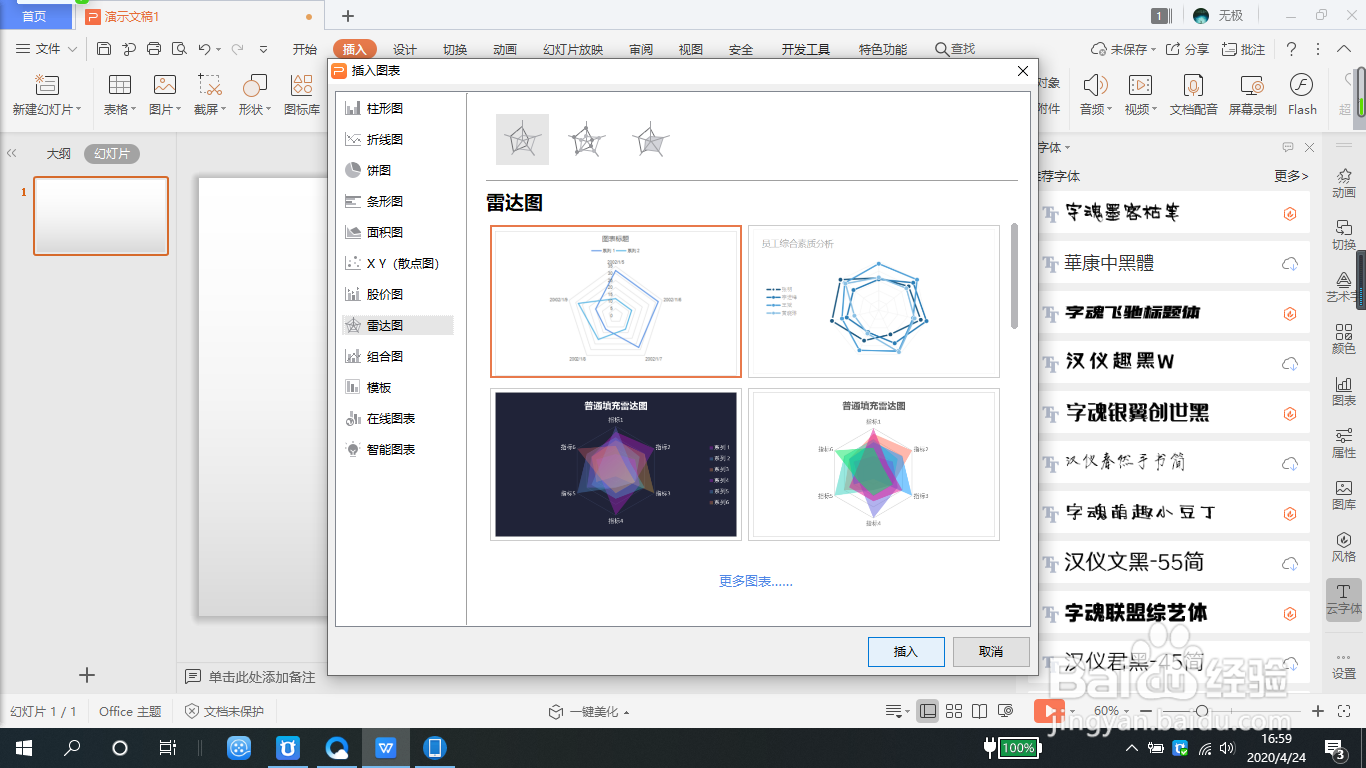Click the undo icon in quick toolbar

pyautogui.click(x=204, y=49)
